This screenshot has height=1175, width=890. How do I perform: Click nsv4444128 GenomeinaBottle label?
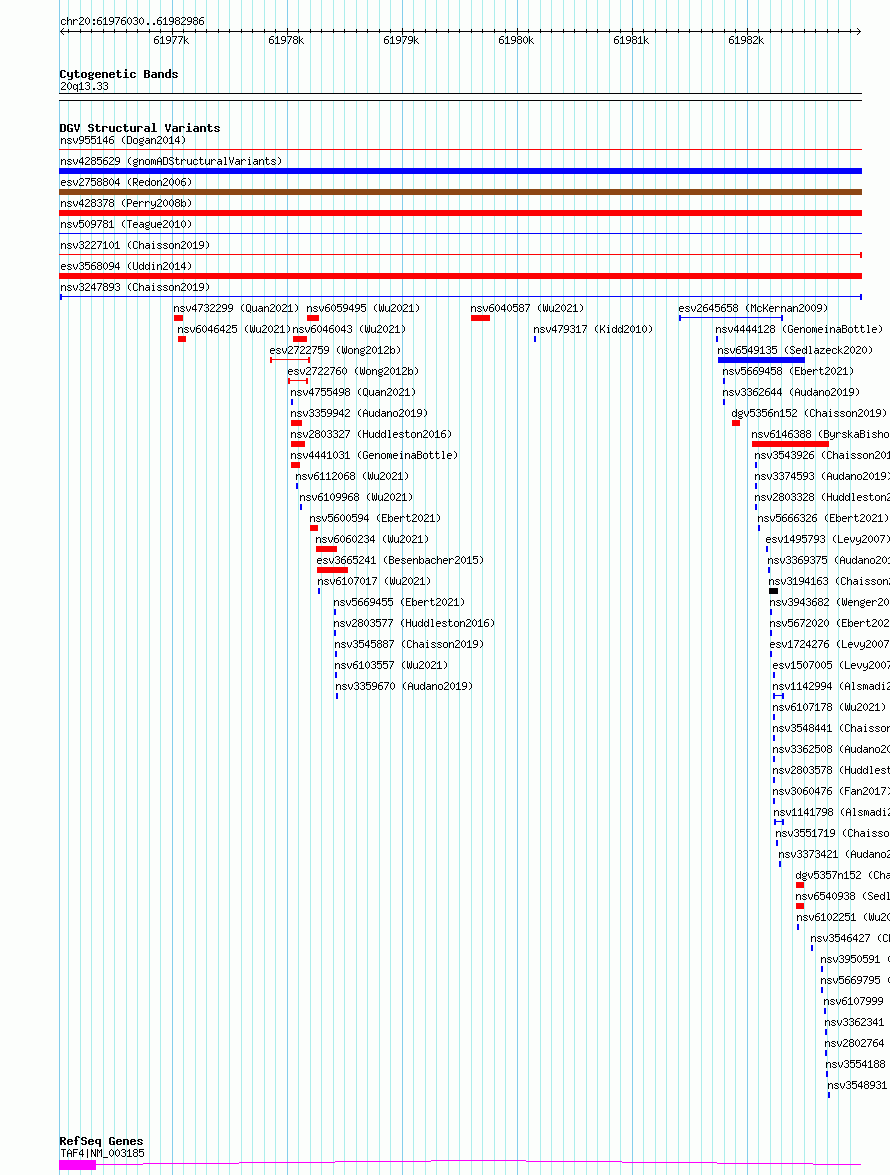pos(799,329)
